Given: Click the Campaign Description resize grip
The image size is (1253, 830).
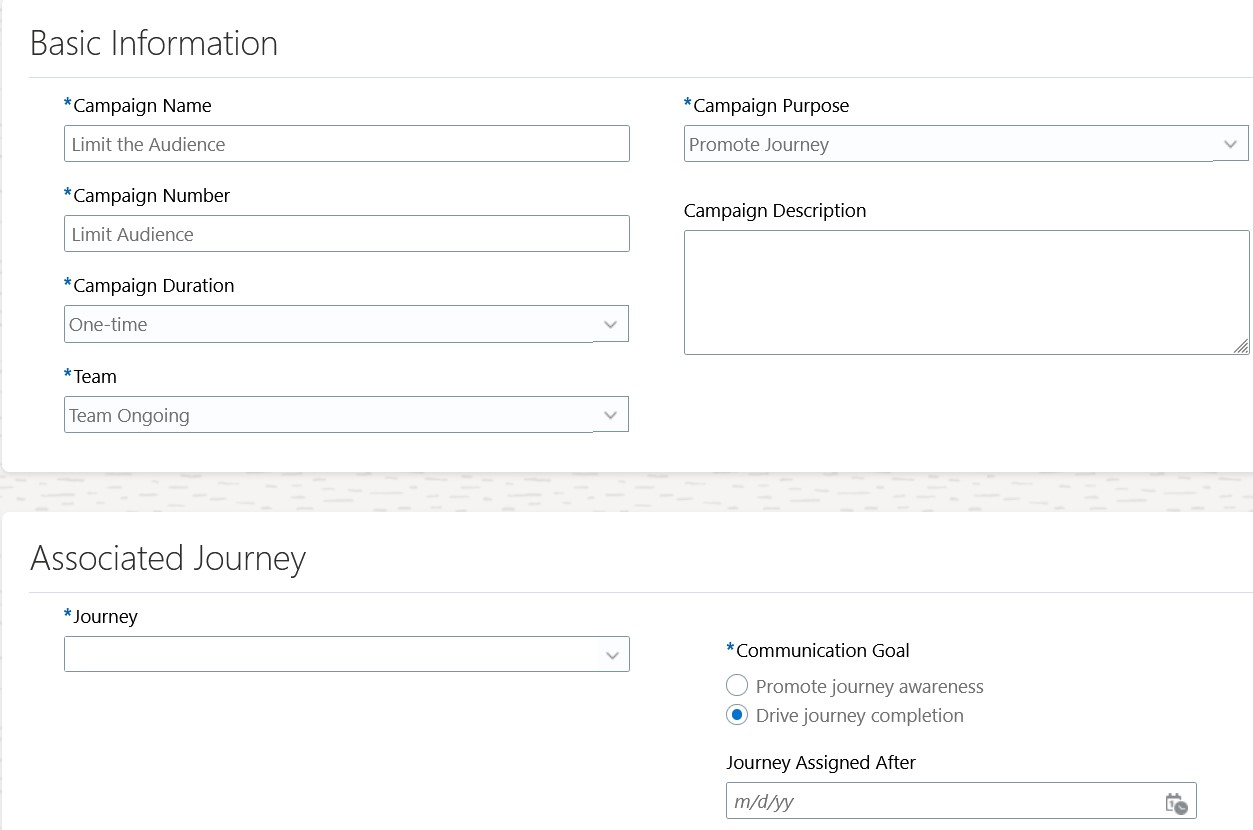Looking at the screenshot, I should [x=1240, y=346].
